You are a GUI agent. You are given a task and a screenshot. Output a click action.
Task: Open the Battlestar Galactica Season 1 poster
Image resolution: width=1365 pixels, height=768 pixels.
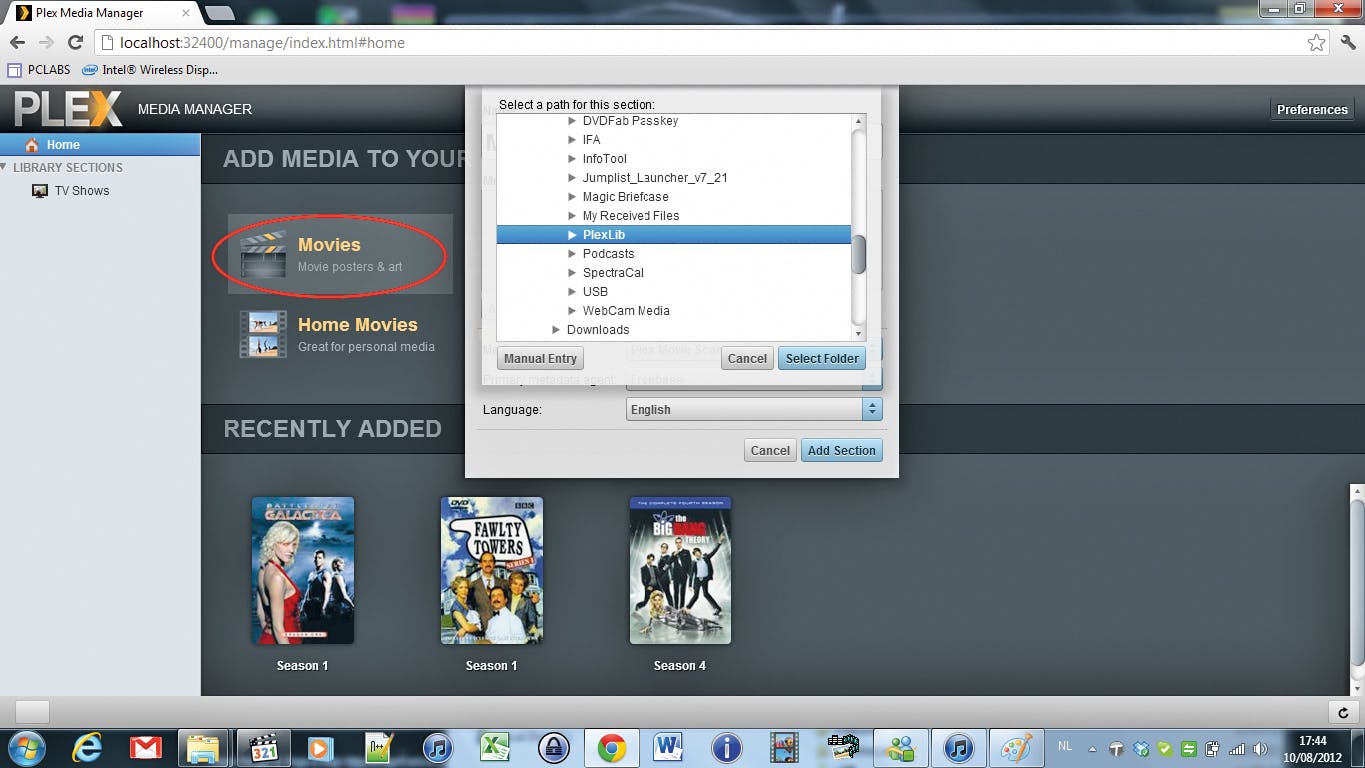coord(303,571)
